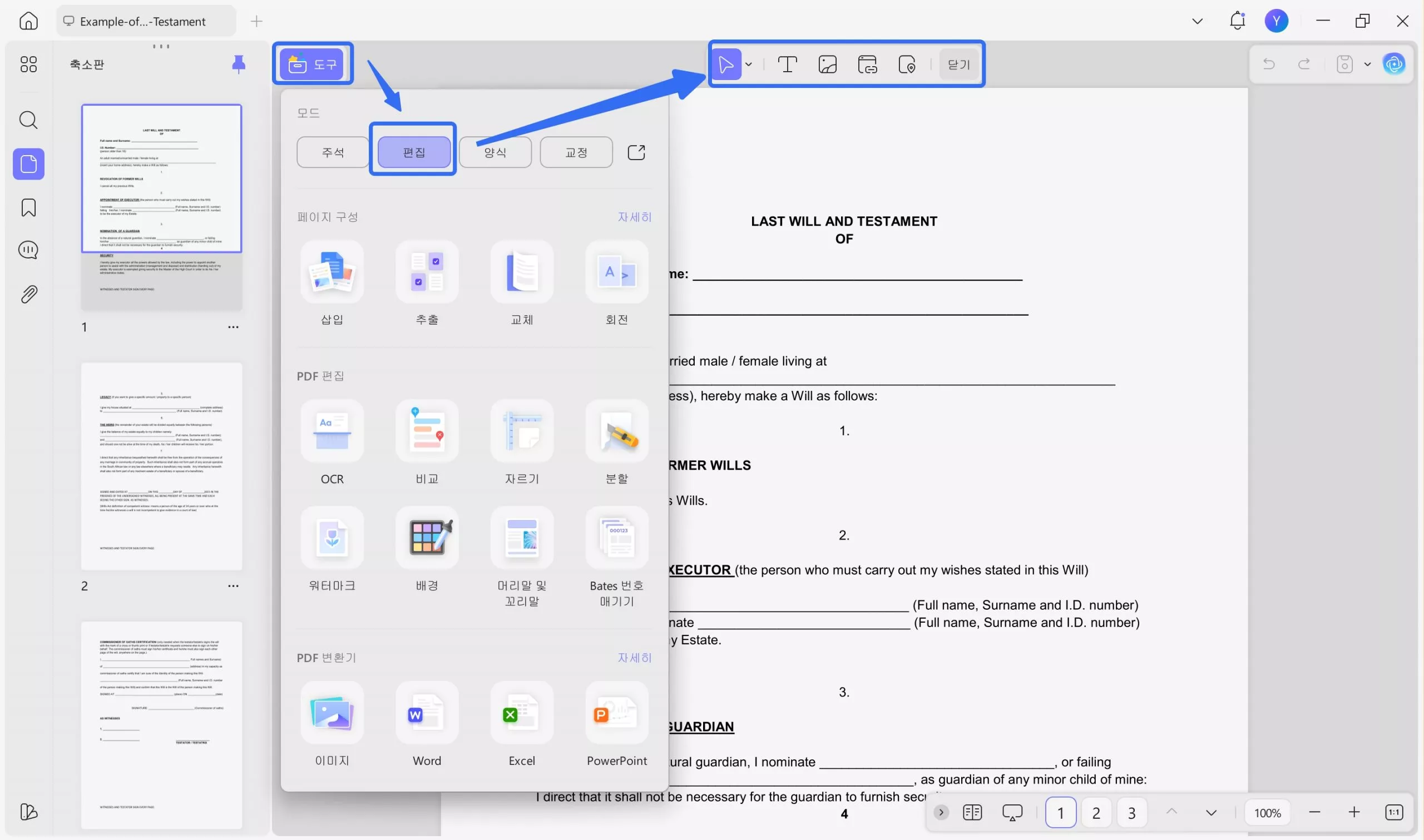
Task: Select the 편집 mode tab
Action: pos(414,152)
